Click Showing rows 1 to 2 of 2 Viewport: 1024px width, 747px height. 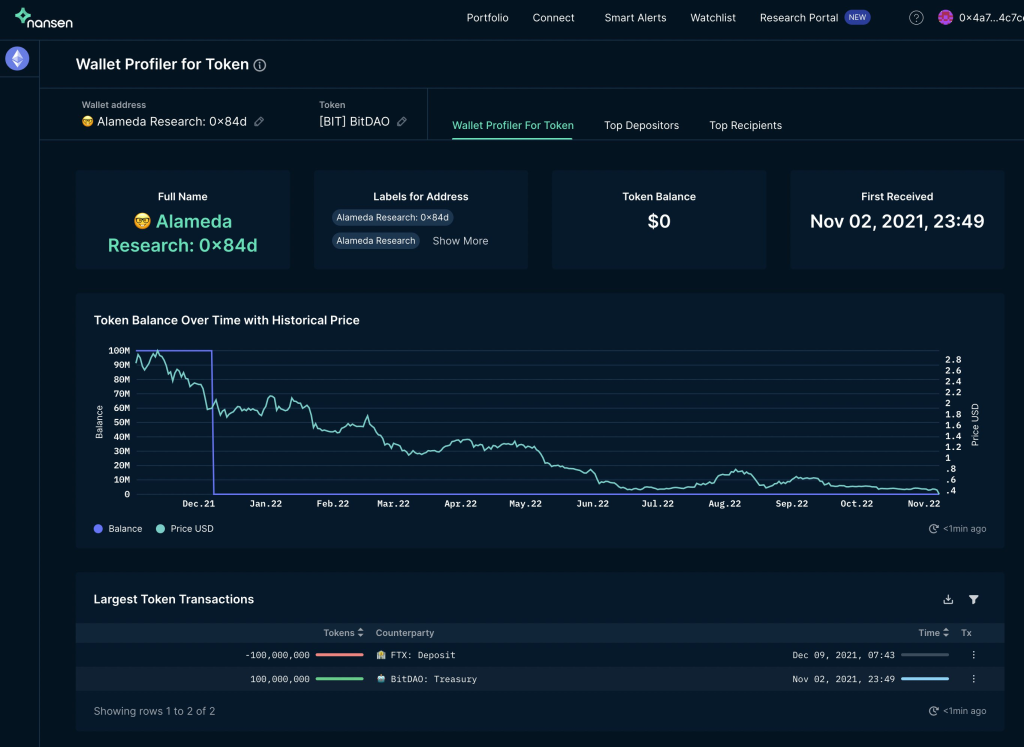click(x=154, y=711)
